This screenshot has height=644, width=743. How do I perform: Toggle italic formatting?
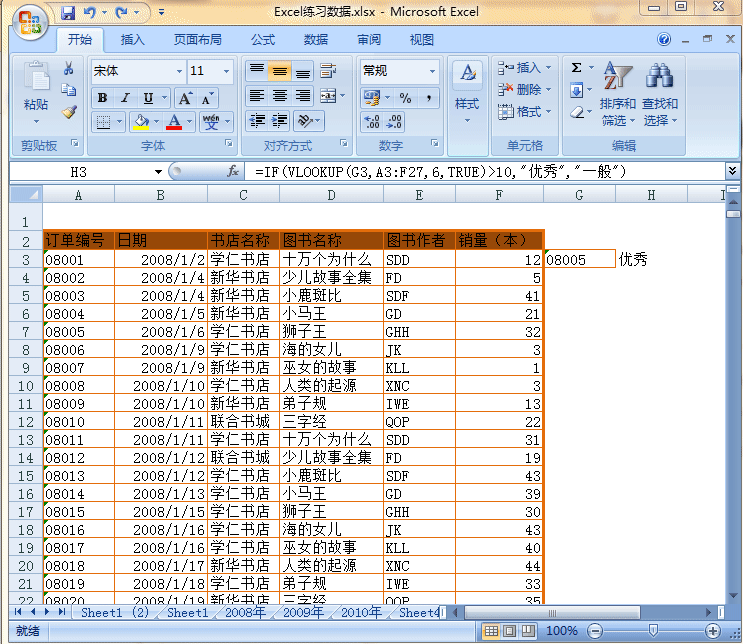tap(125, 98)
